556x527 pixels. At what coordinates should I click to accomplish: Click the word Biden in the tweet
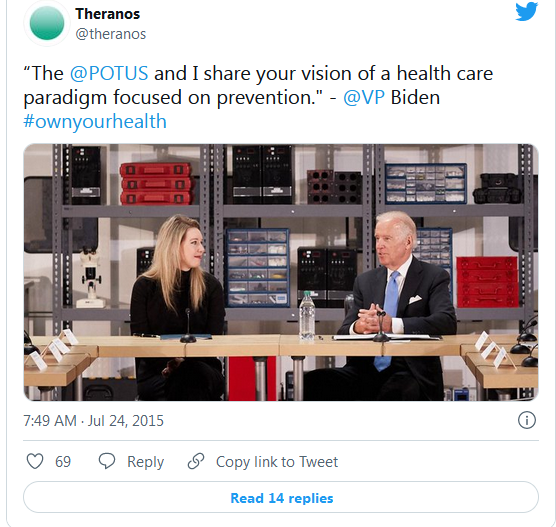point(415,97)
